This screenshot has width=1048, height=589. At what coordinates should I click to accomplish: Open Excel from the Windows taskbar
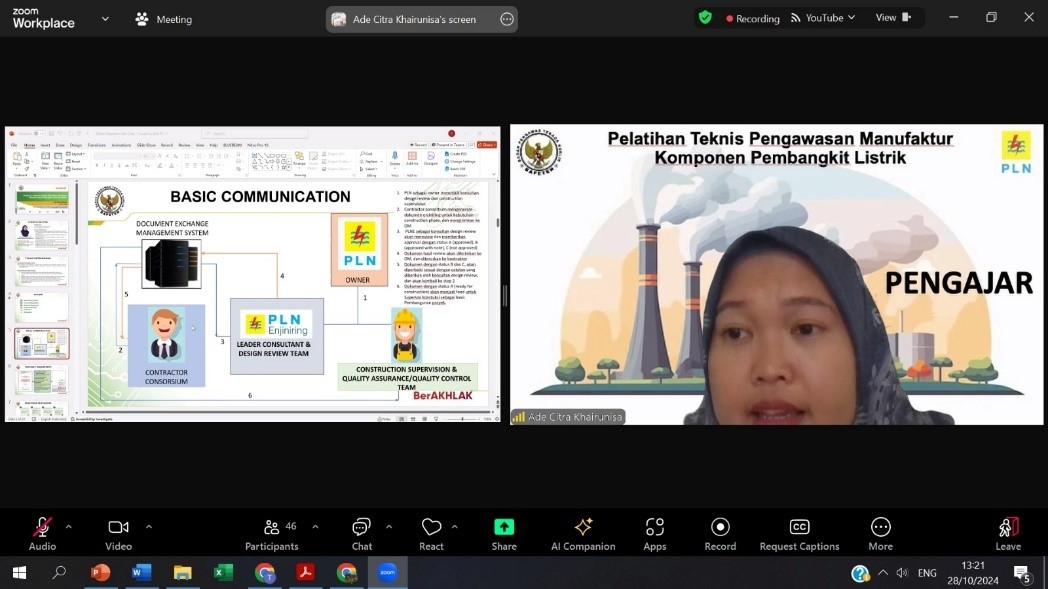pos(223,573)
